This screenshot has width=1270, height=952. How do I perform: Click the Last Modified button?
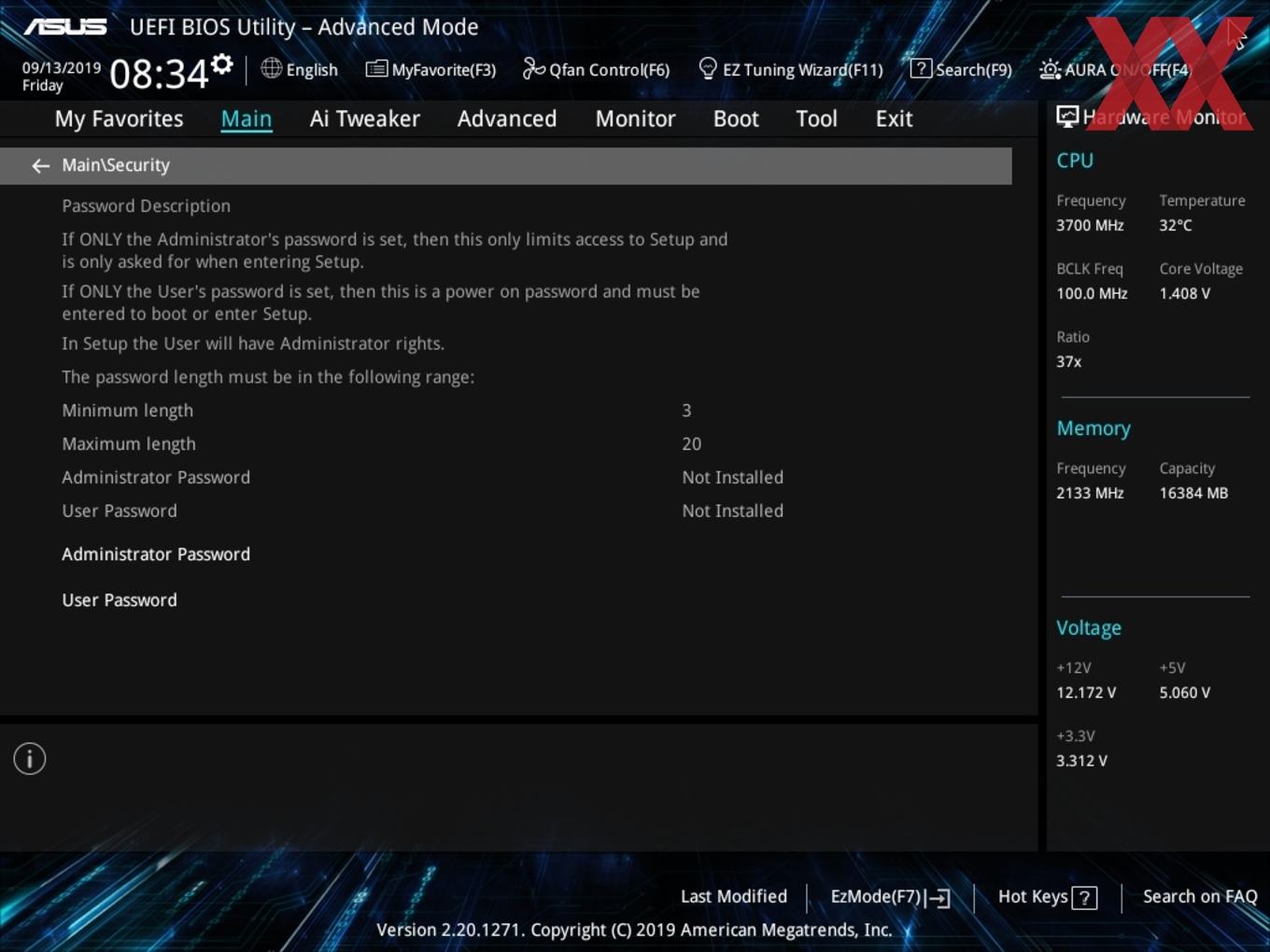[x=734, y=896]
